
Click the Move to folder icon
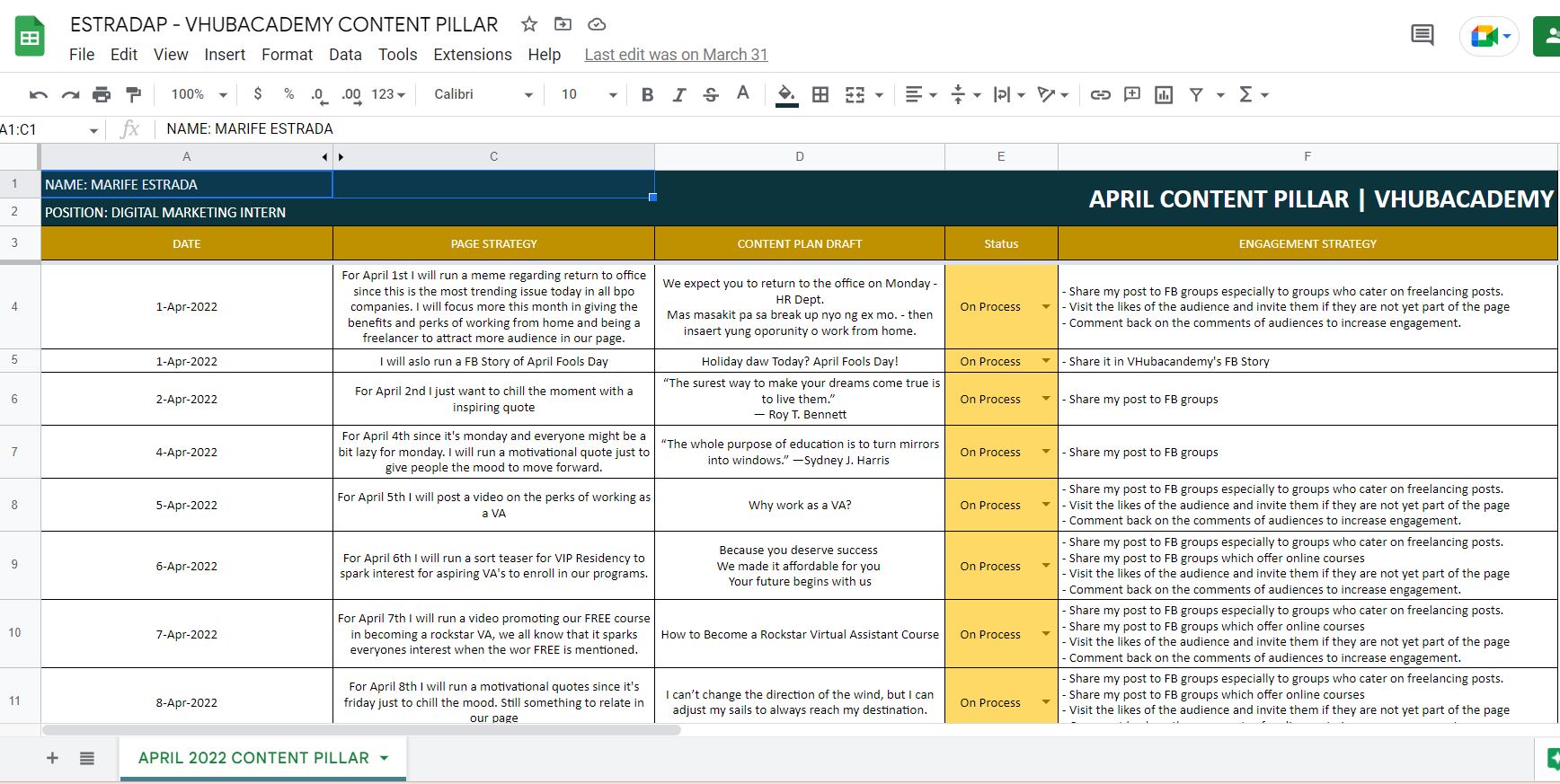(563, 24)
